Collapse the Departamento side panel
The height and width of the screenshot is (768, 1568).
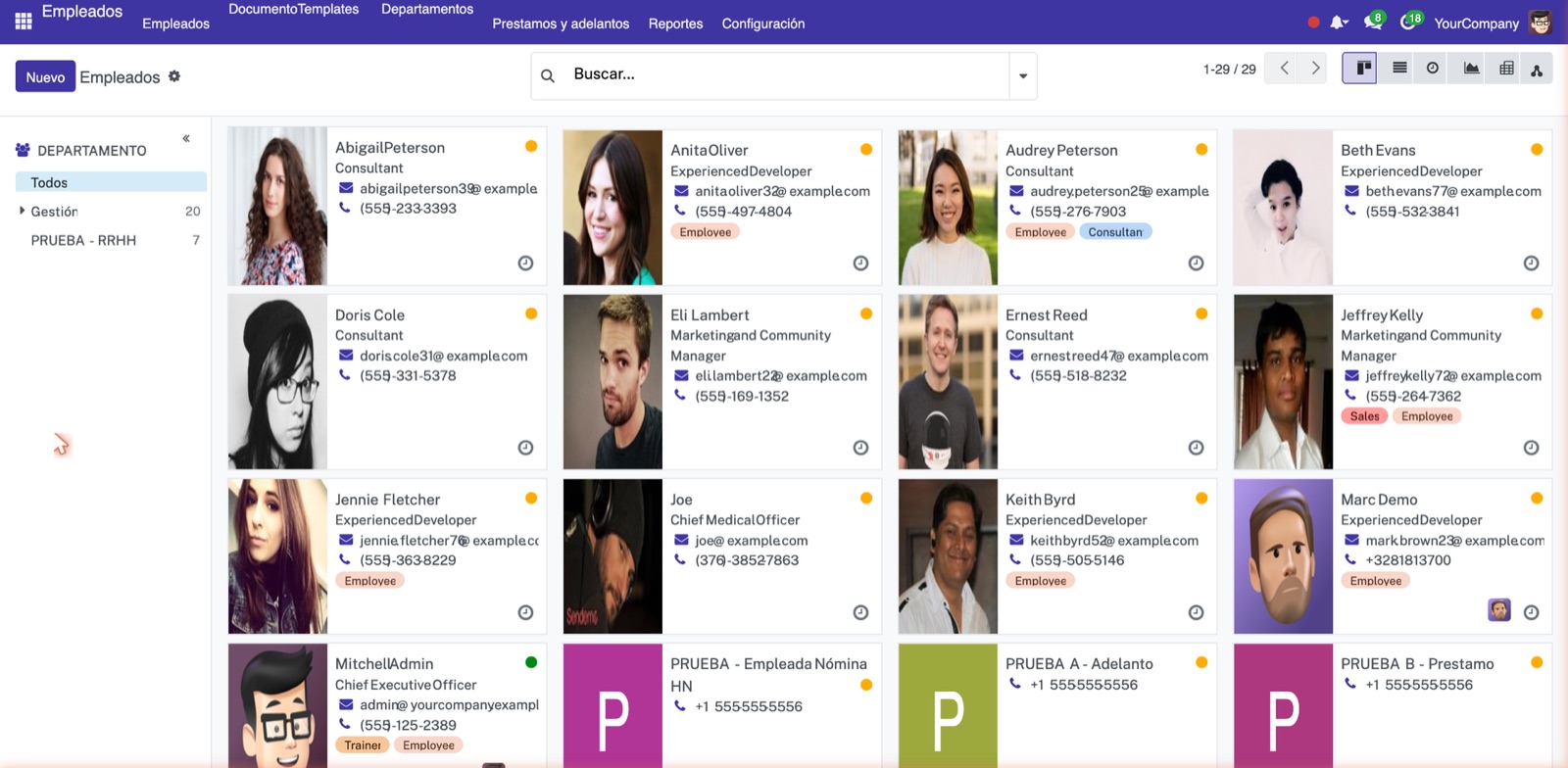pos(186,138)
